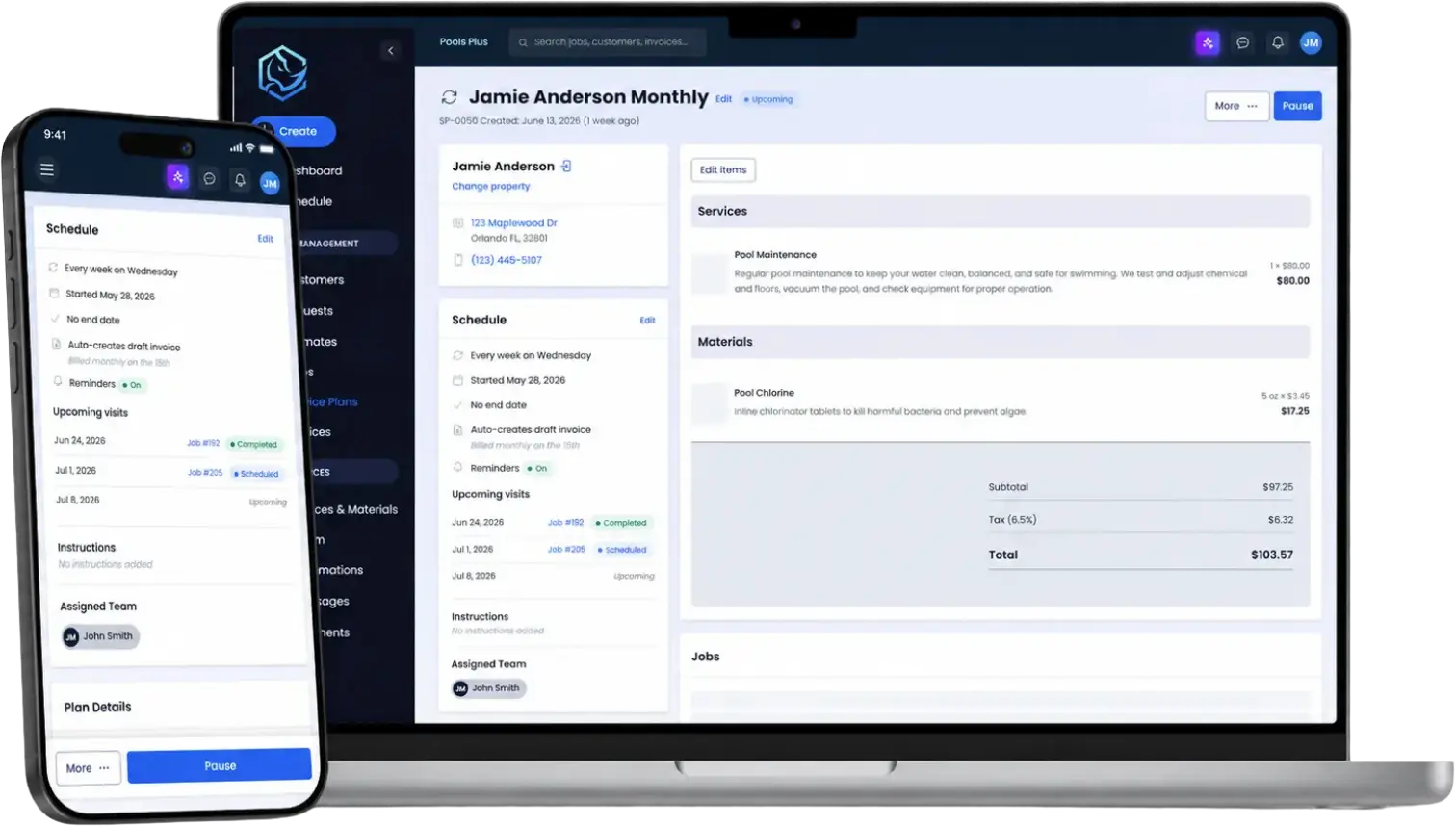Click the Pools Plus company name
The image size is (1456, 826).
463,42
